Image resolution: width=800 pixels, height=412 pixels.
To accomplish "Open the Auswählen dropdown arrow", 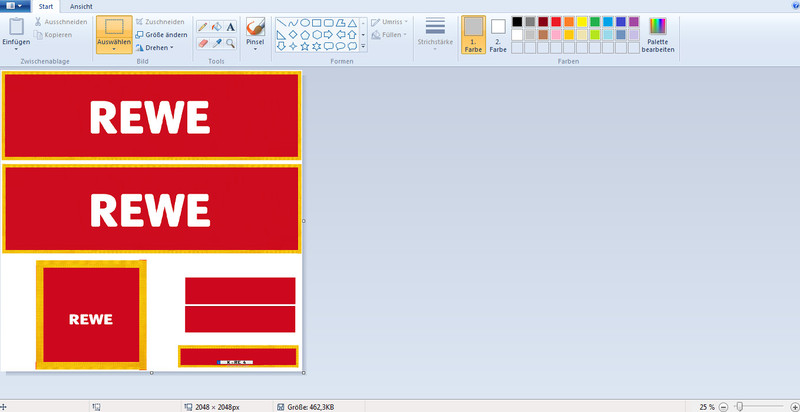I will (114, 49).
